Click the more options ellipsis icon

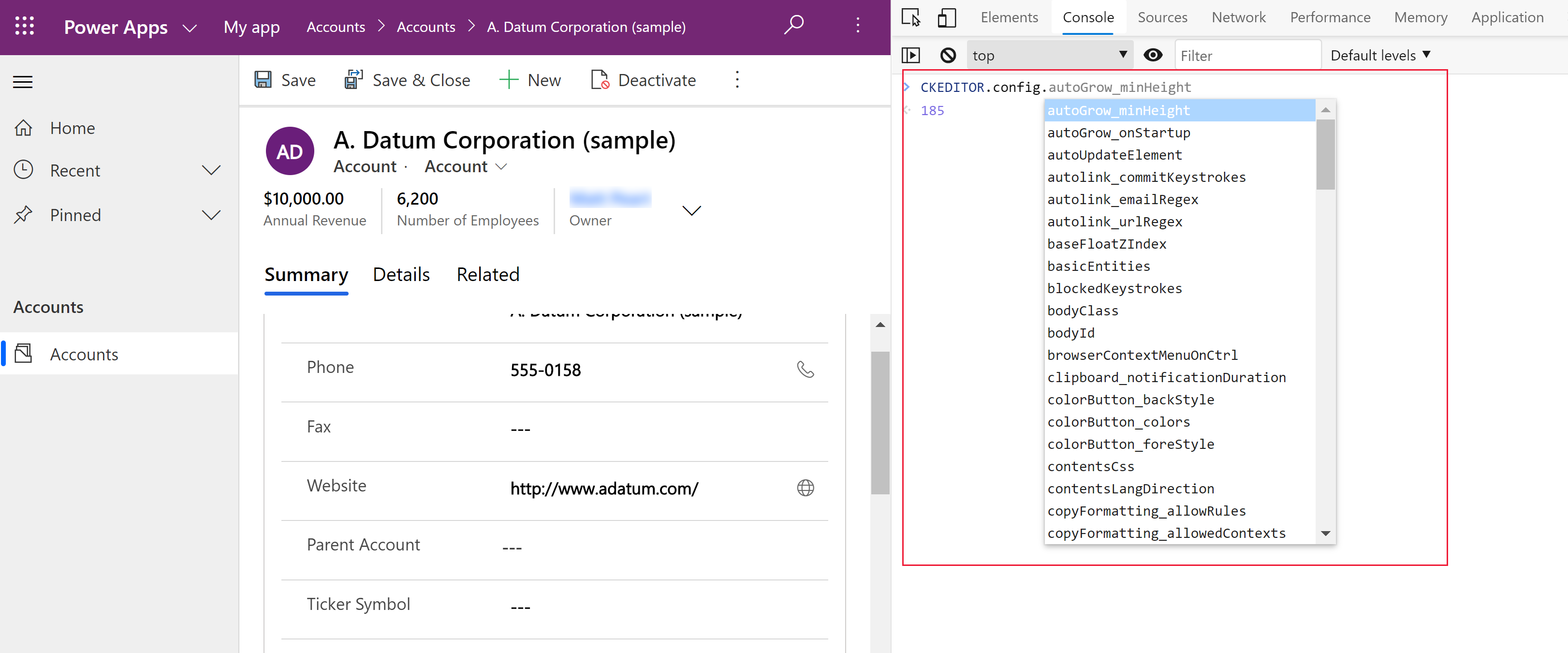737,80
